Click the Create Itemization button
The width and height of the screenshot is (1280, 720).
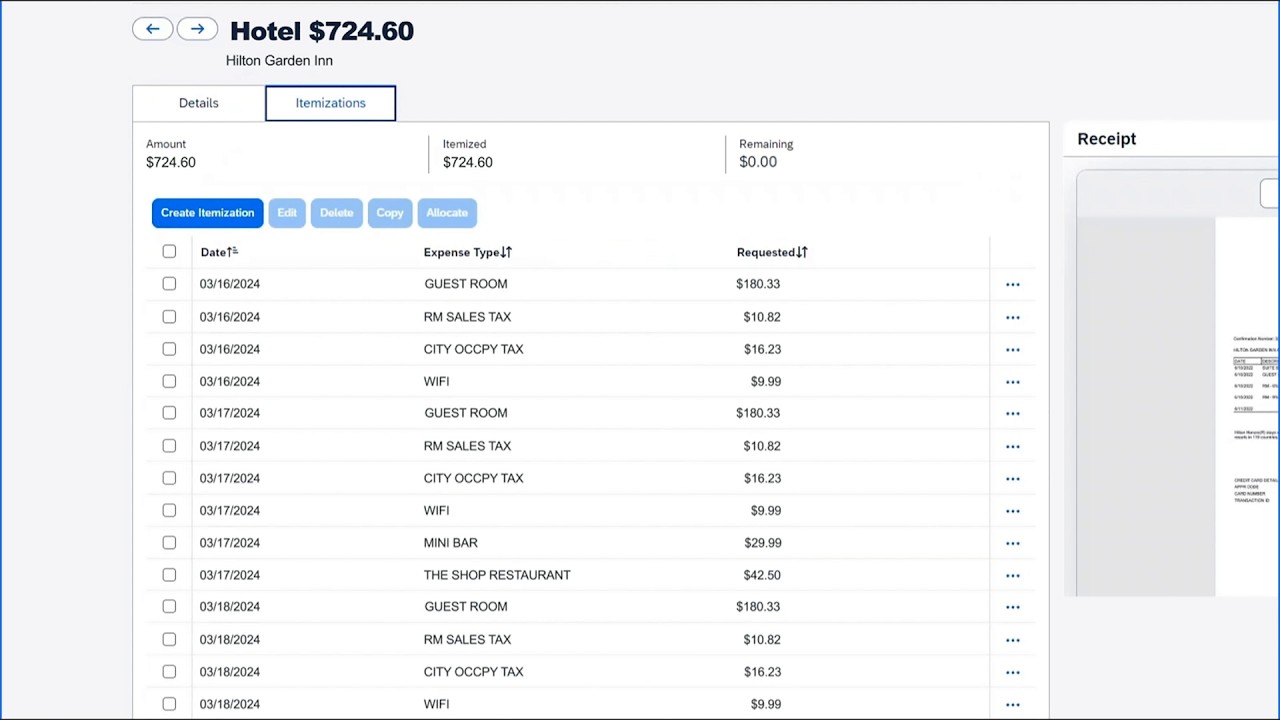208,213
